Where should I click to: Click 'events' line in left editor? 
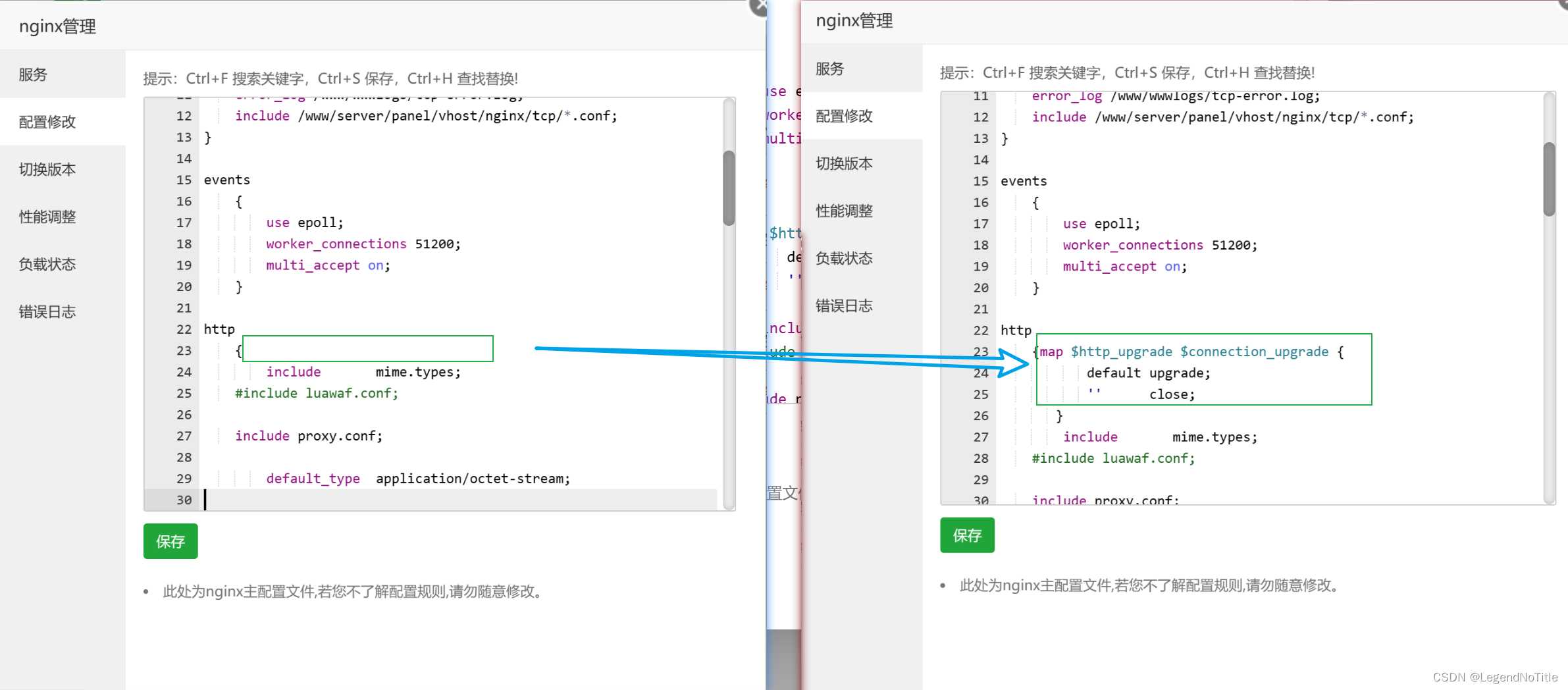coord(227,180)
